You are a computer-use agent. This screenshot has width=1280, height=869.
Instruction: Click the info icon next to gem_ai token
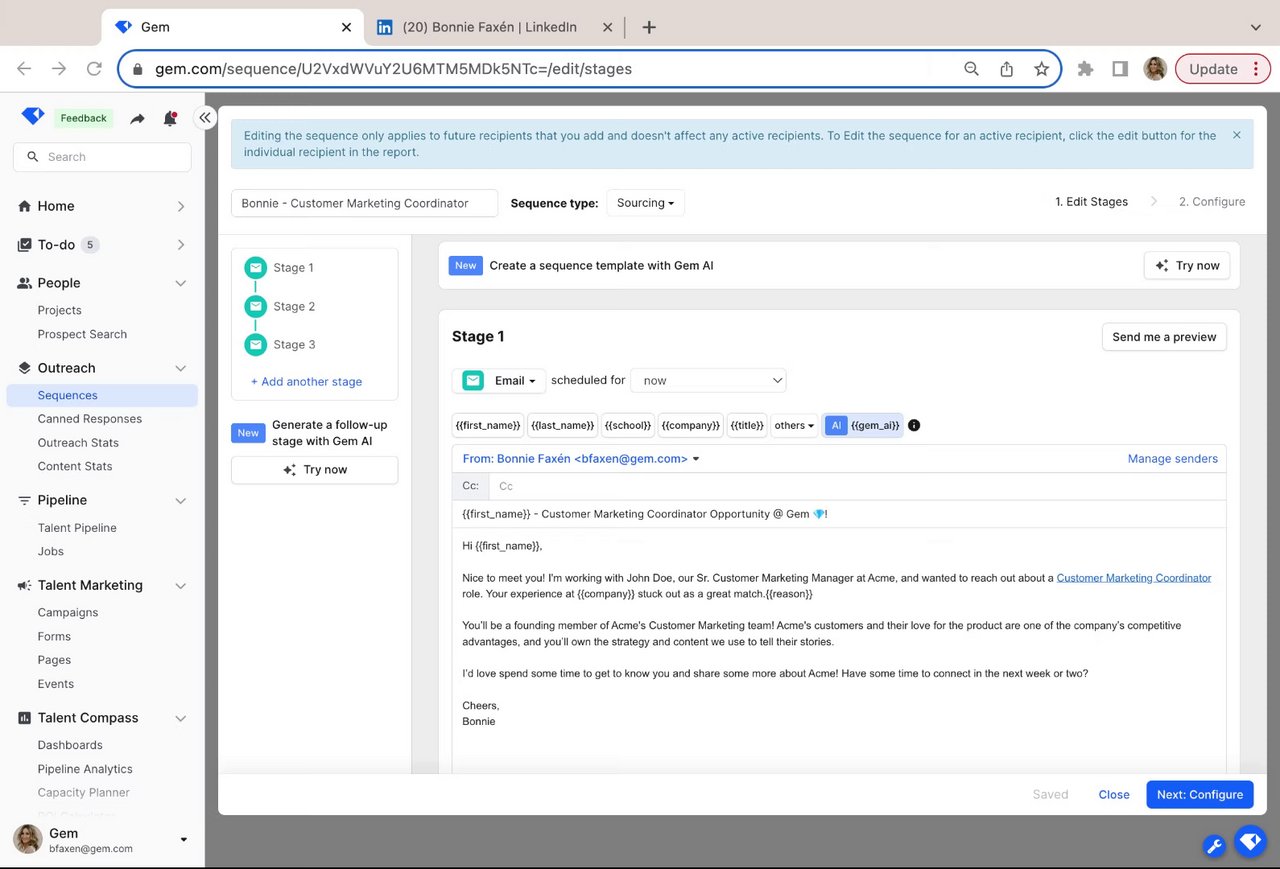pyautogui.click(x=914, y=425)
